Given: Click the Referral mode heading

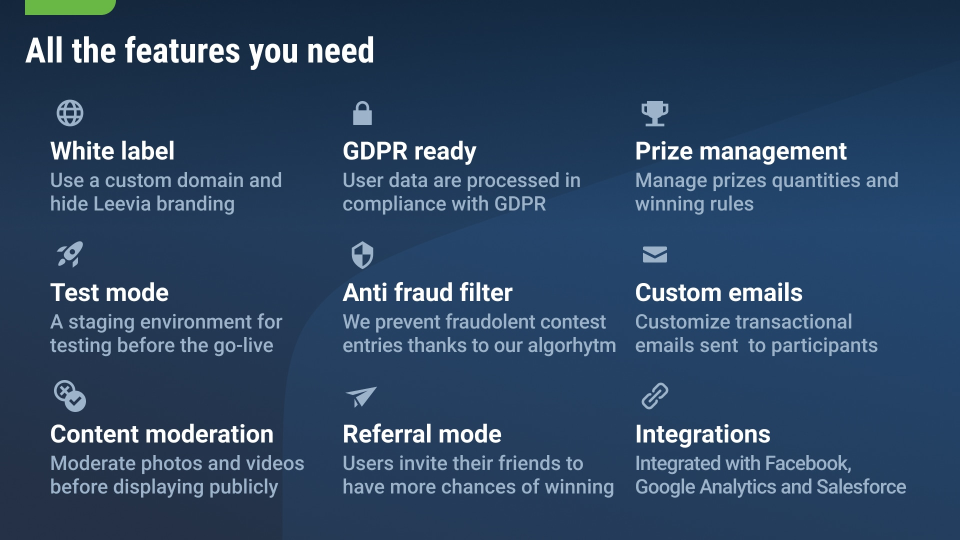Looking at the screenshot, I should [421, 434].
